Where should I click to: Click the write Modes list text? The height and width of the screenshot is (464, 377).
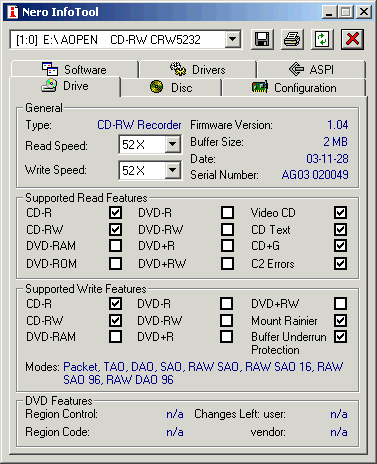tap(203, 373)
